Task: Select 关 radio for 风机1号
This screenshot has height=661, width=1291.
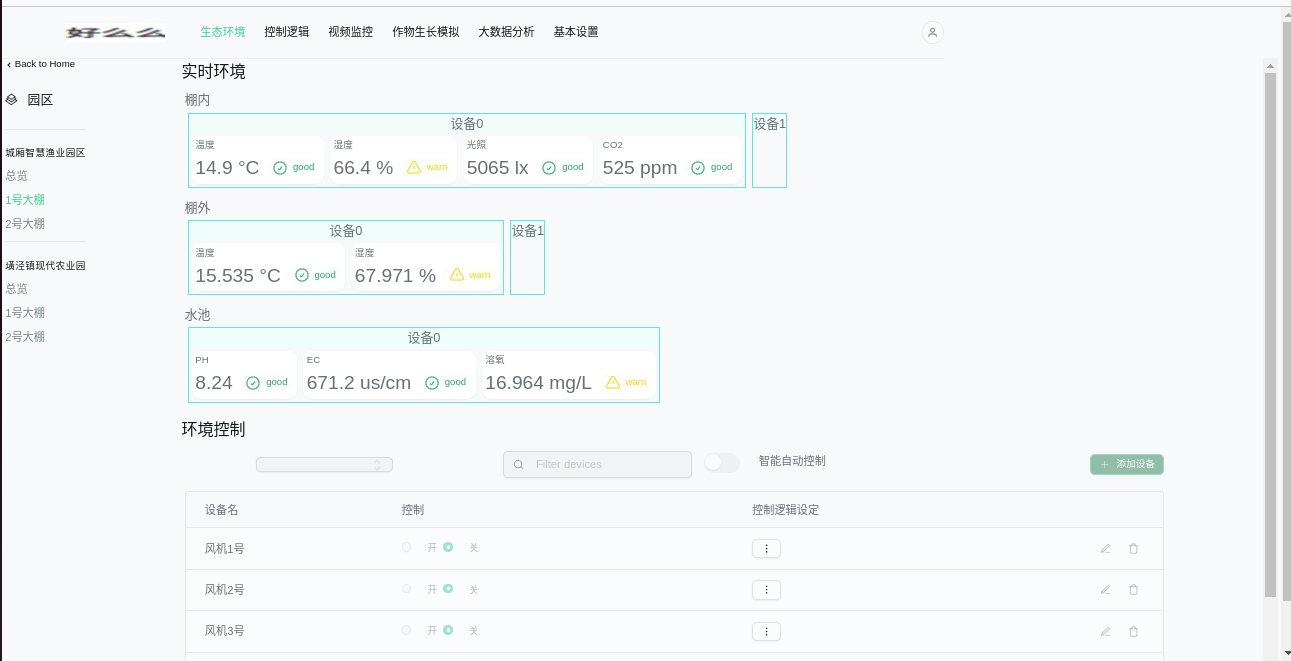Action: pyautogui.click(x=448, y=547)
